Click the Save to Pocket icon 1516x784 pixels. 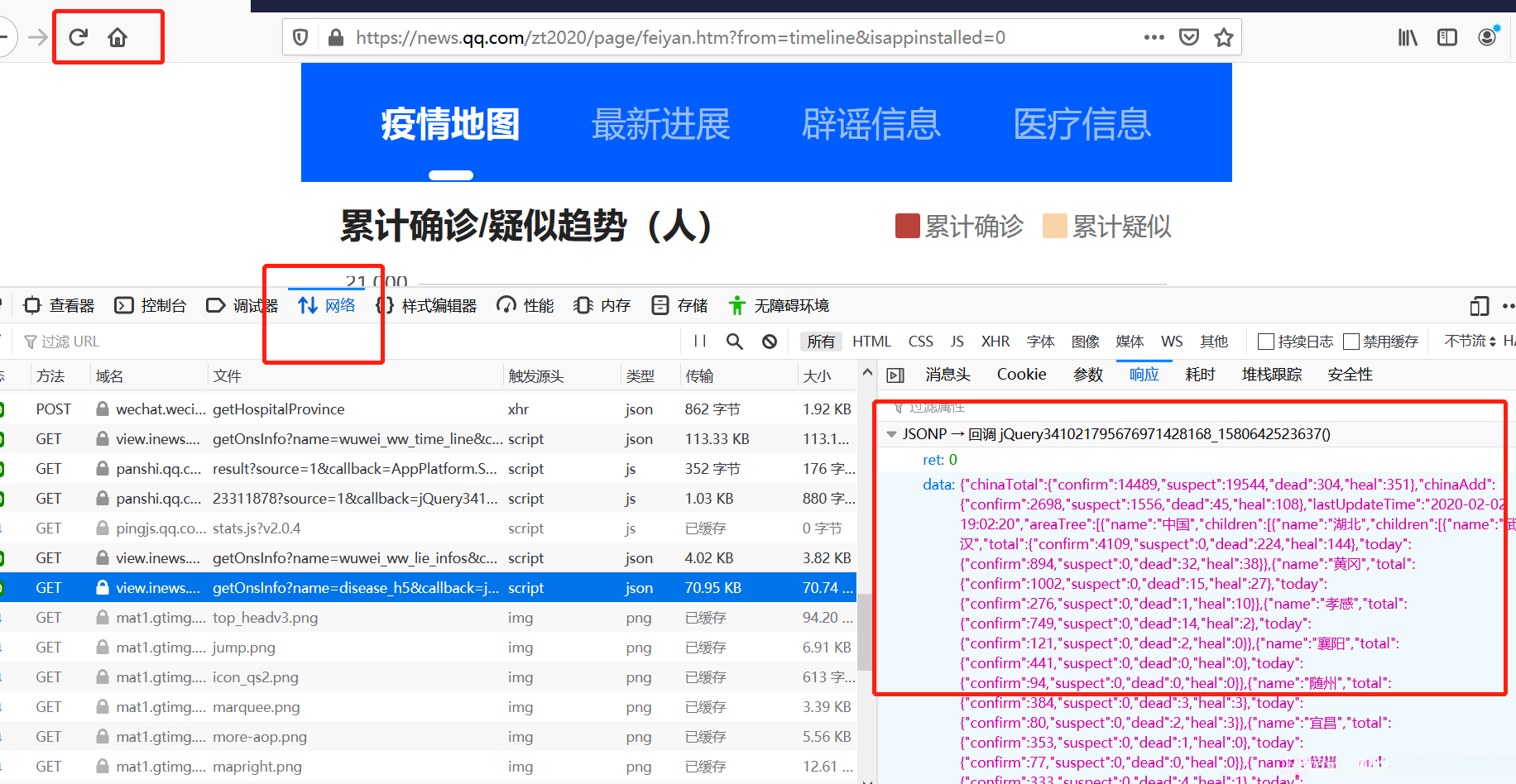click(x=1189, y=37)
